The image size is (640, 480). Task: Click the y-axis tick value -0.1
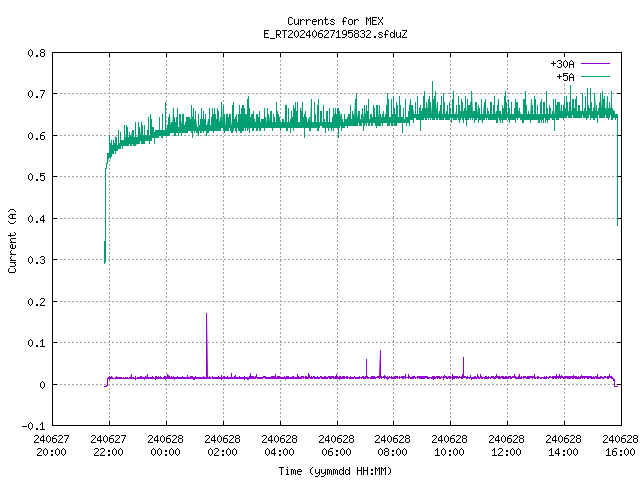[33, 426]
